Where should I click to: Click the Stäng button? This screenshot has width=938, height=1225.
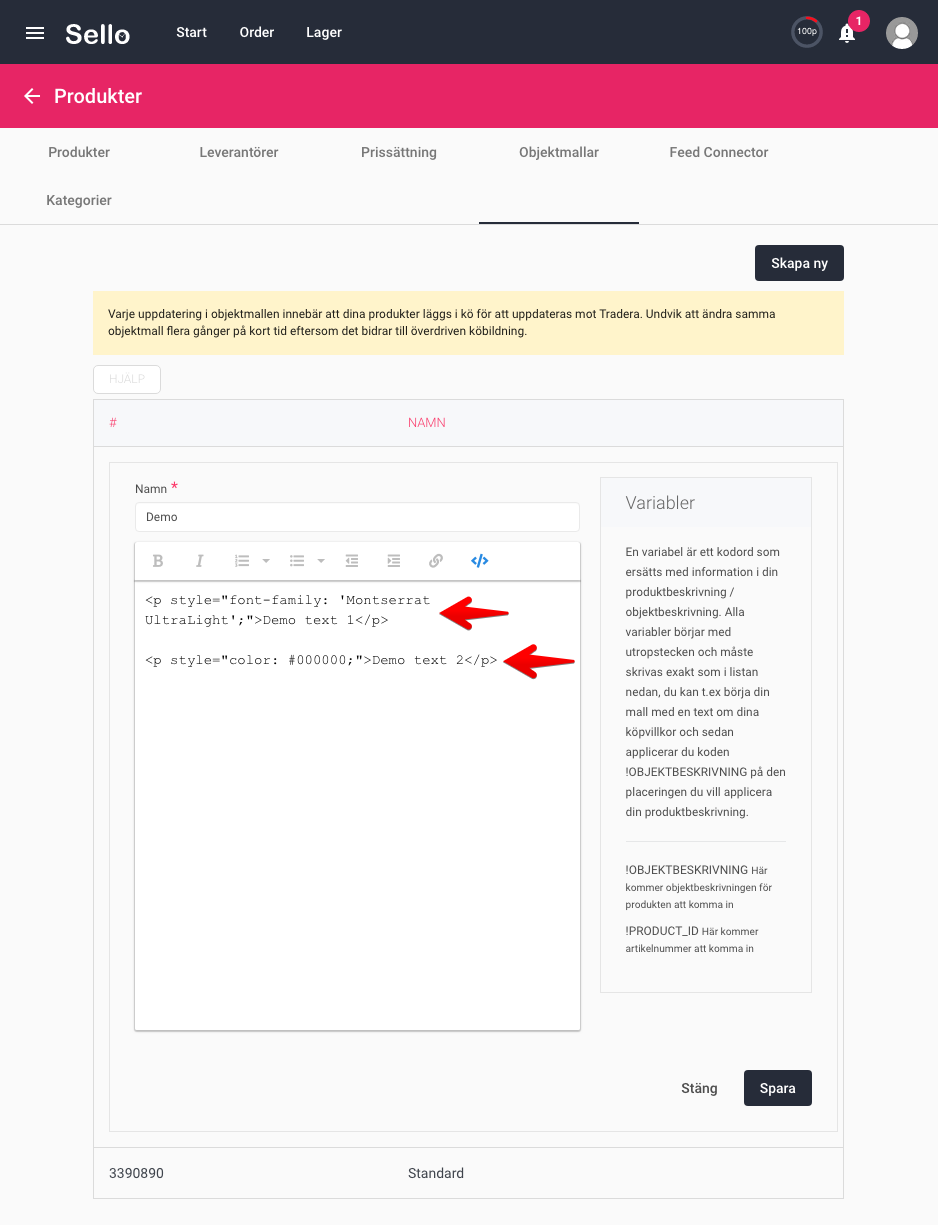[x=699, y=1088]
